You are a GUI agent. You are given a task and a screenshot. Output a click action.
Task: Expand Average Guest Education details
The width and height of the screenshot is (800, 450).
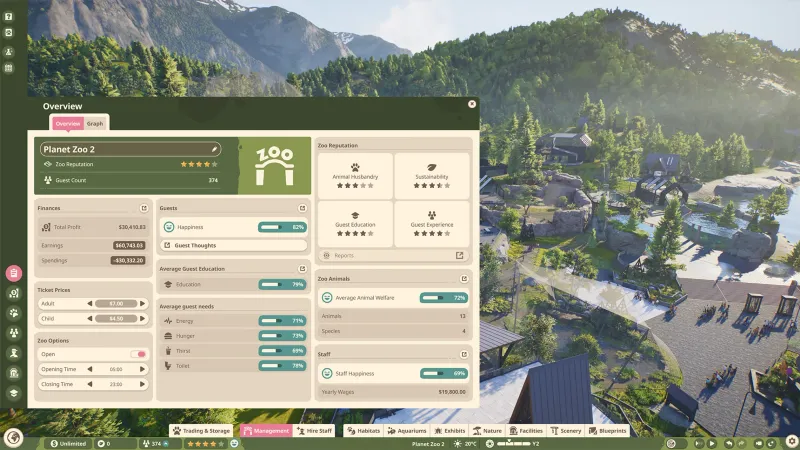(302, 268)
